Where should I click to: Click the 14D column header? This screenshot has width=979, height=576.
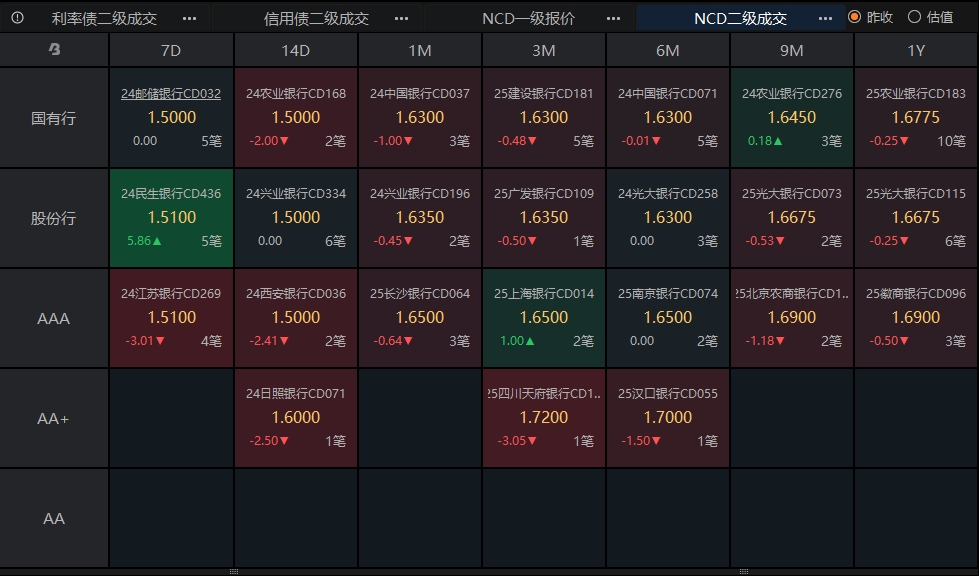pos(295,50)
